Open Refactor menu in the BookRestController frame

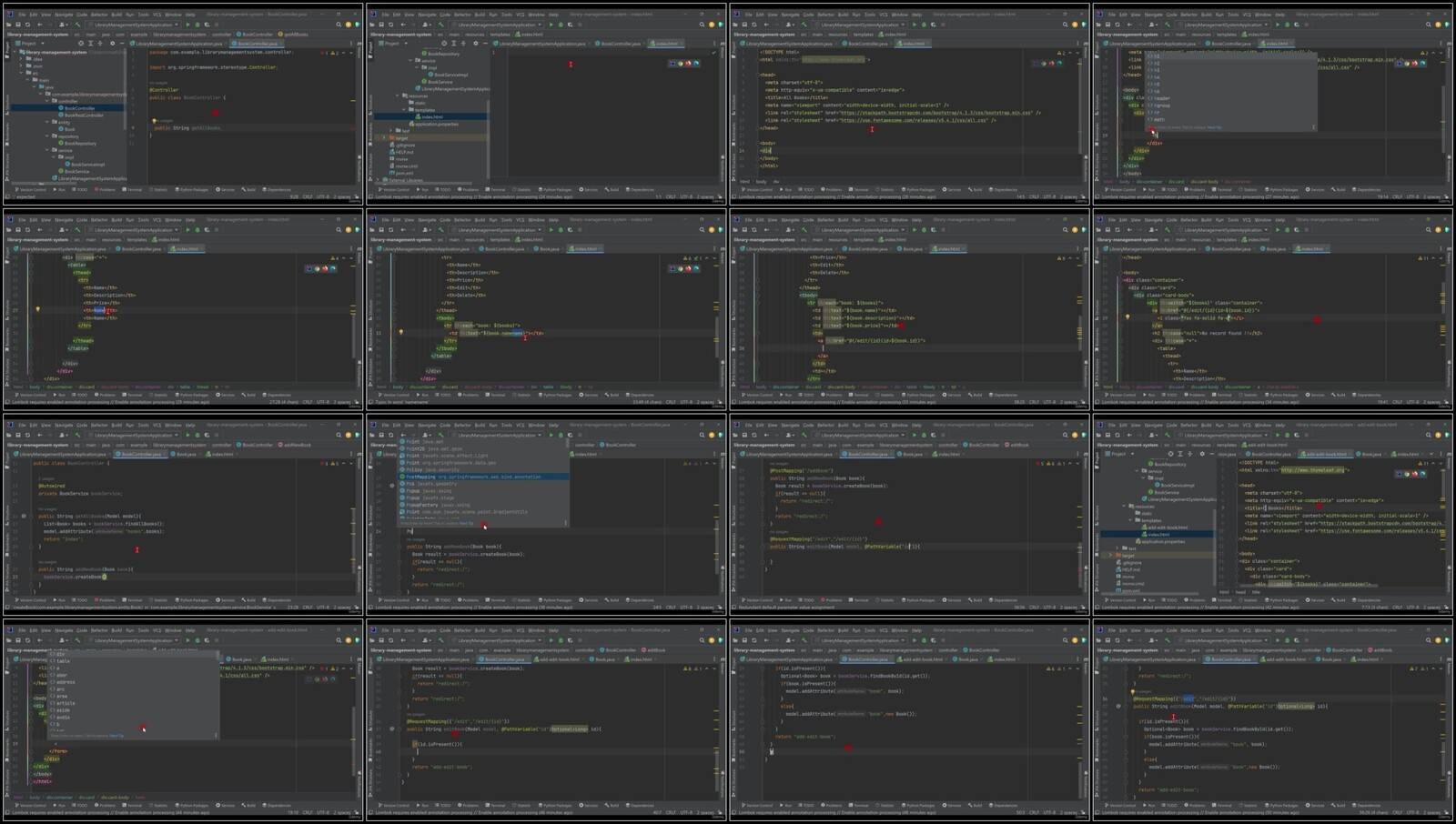coord(99,15)
